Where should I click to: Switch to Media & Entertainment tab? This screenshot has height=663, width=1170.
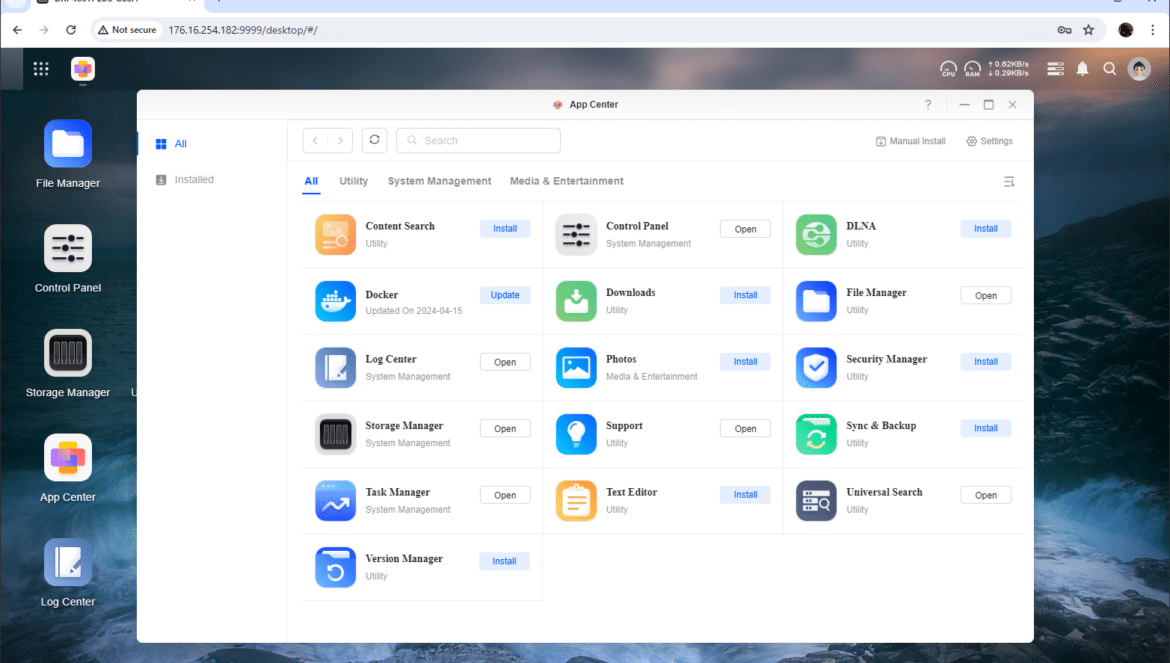point(566,181)
